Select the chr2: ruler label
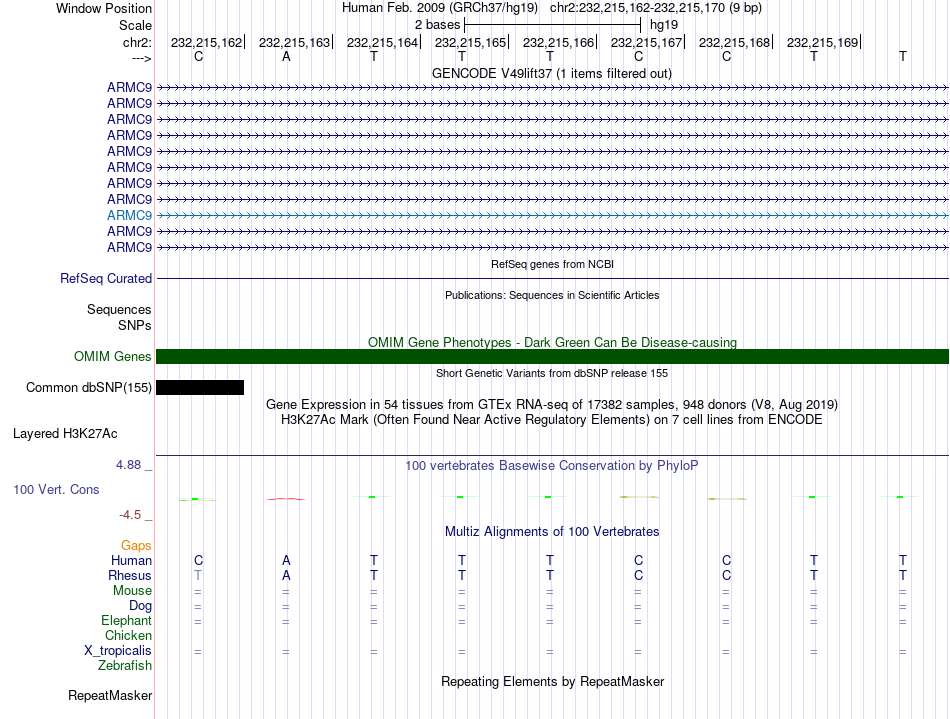Screen dimensions: 950x719 (x=137, y=42)
